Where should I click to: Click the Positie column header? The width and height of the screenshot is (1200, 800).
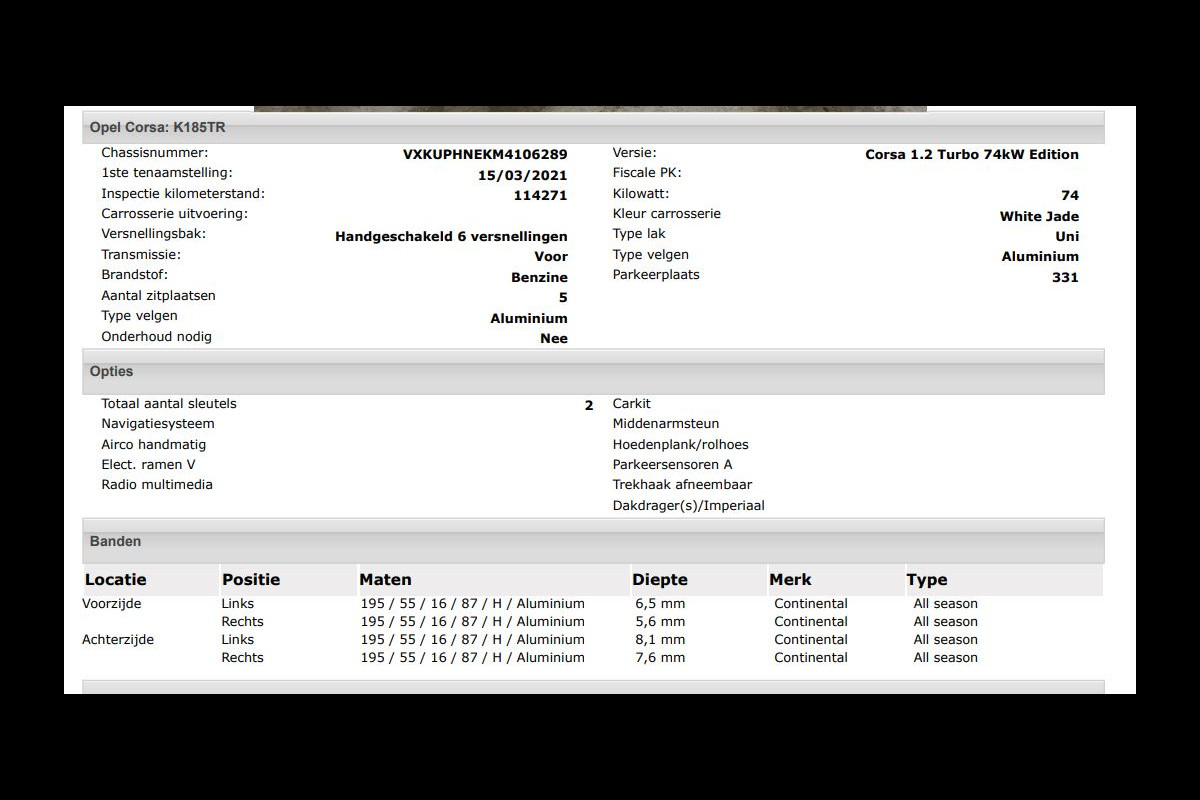tap(251, 580)
